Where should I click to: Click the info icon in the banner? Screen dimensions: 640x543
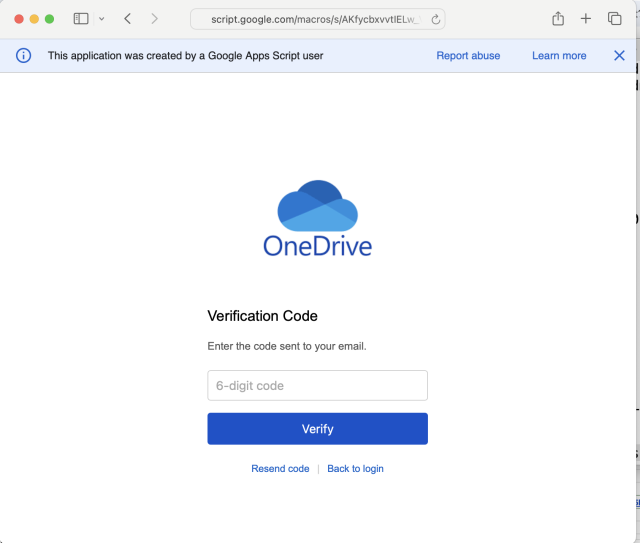[23, 56]
